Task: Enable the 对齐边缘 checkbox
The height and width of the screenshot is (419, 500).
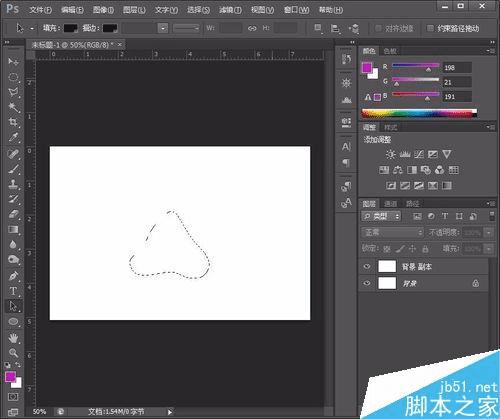Action: point(378,28)
